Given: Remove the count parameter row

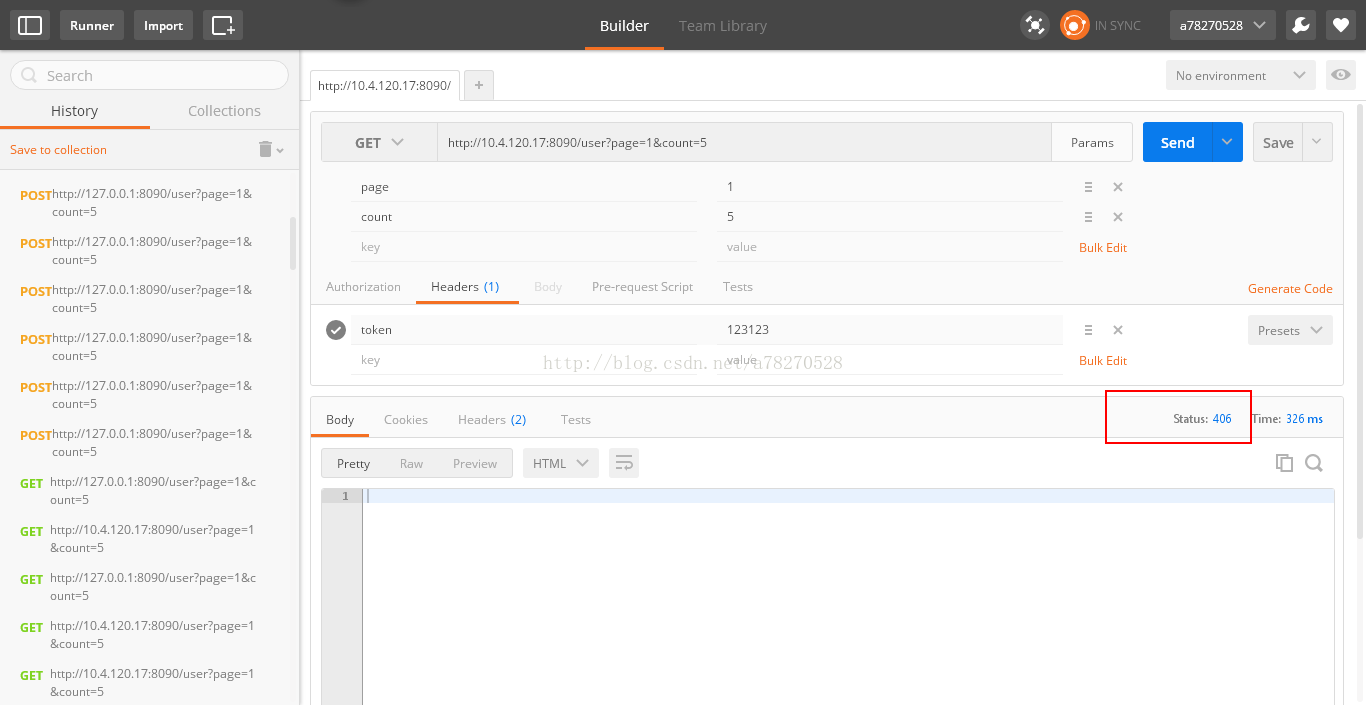Looking at the screenshot, I should click(1118, 217).
